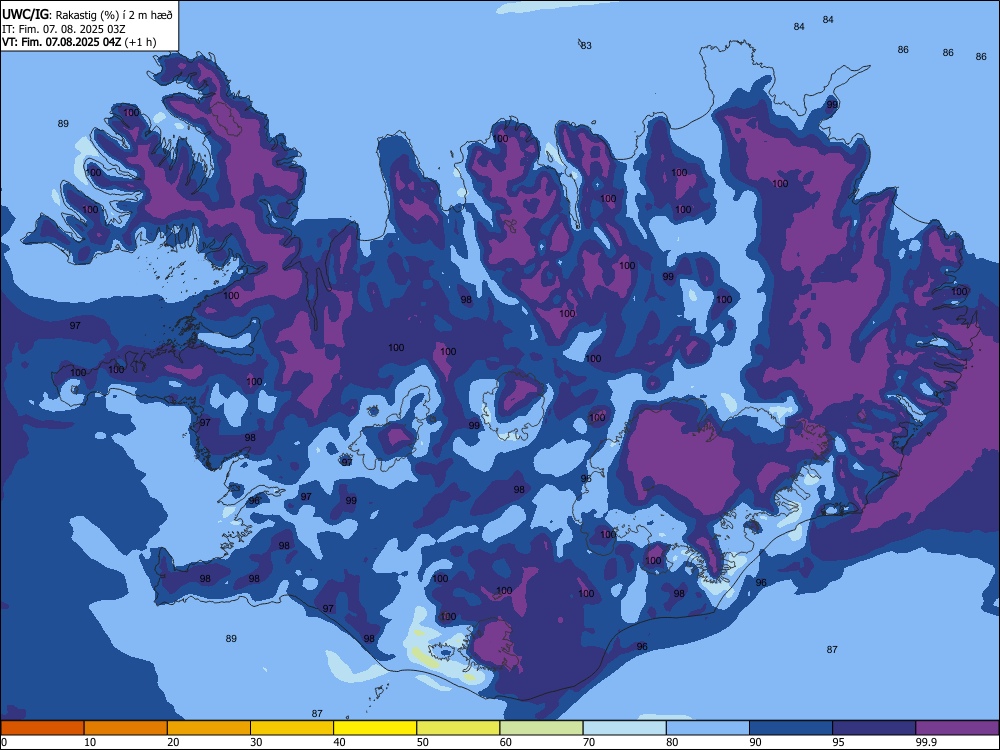The image size is (1000, 750).
Task: Pick the light green 60–70 legend swatch
Action: [541, 728]
